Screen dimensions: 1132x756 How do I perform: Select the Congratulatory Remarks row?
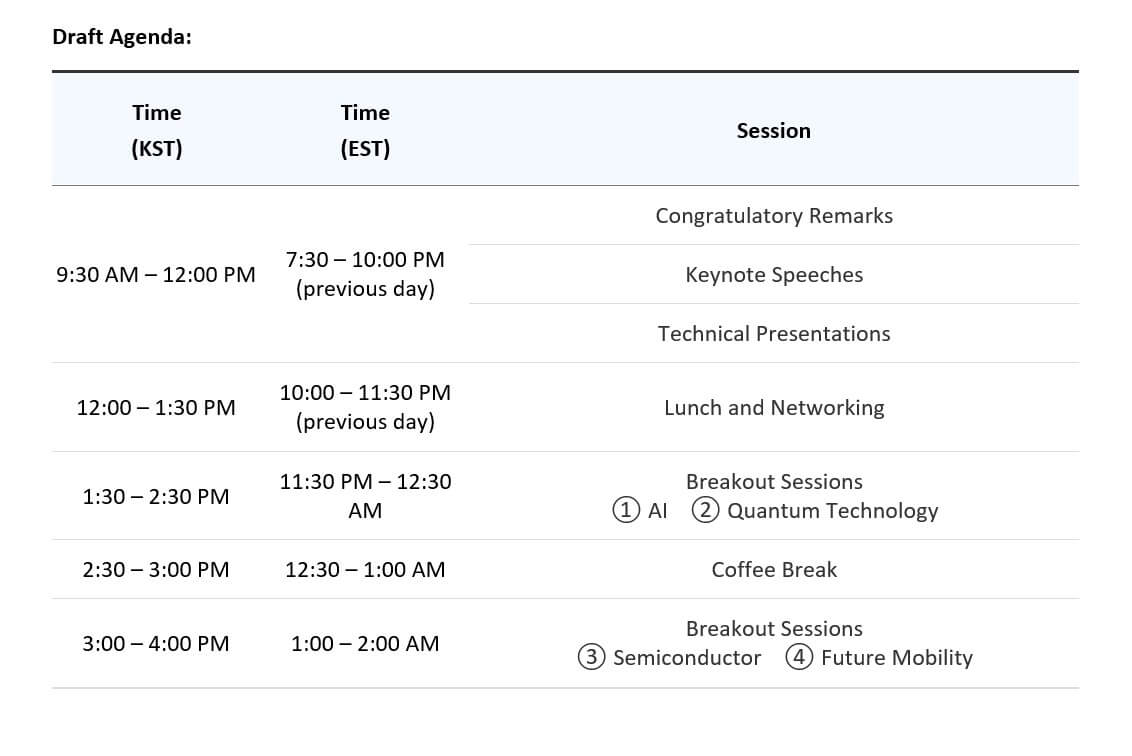(774, 216)
